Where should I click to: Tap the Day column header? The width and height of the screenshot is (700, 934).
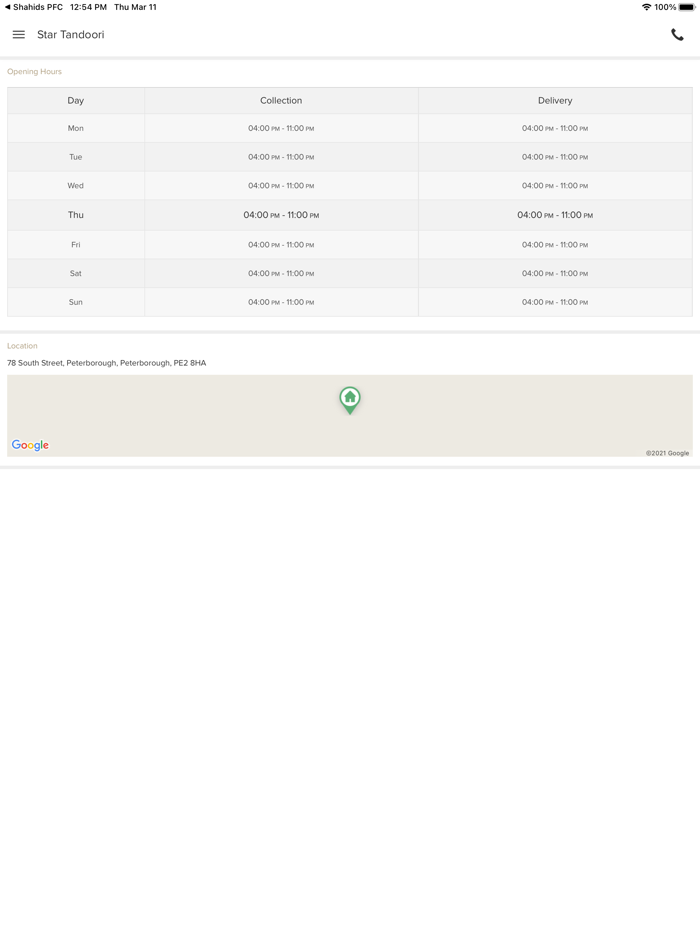[x=76, y=101]
